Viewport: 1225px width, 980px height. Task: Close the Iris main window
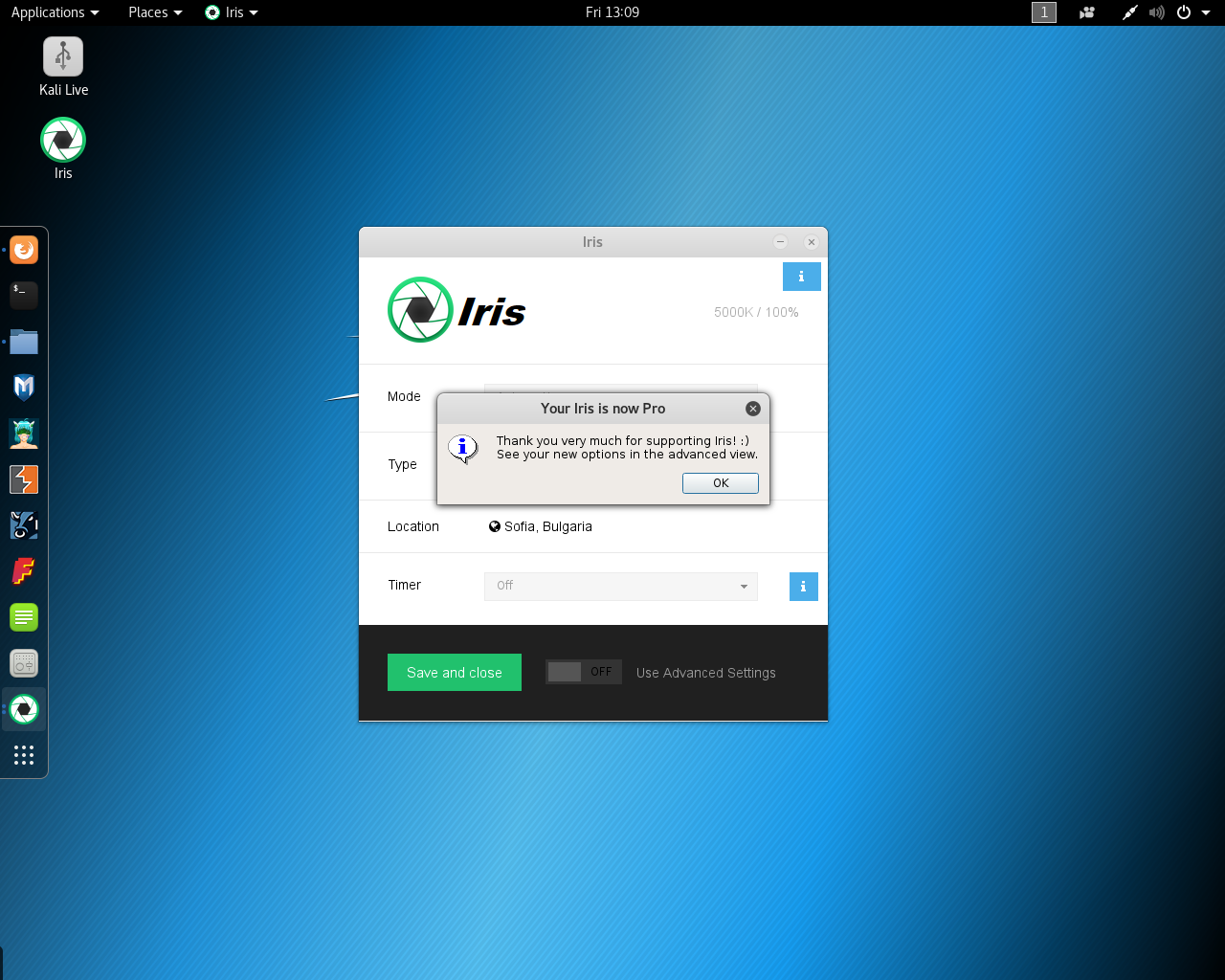coord(812,242)
